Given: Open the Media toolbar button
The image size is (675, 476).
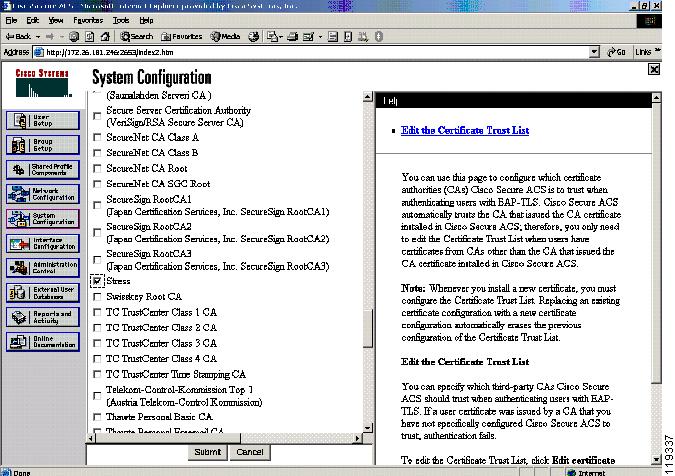Looking at the screenshot, I should point(225,37).
